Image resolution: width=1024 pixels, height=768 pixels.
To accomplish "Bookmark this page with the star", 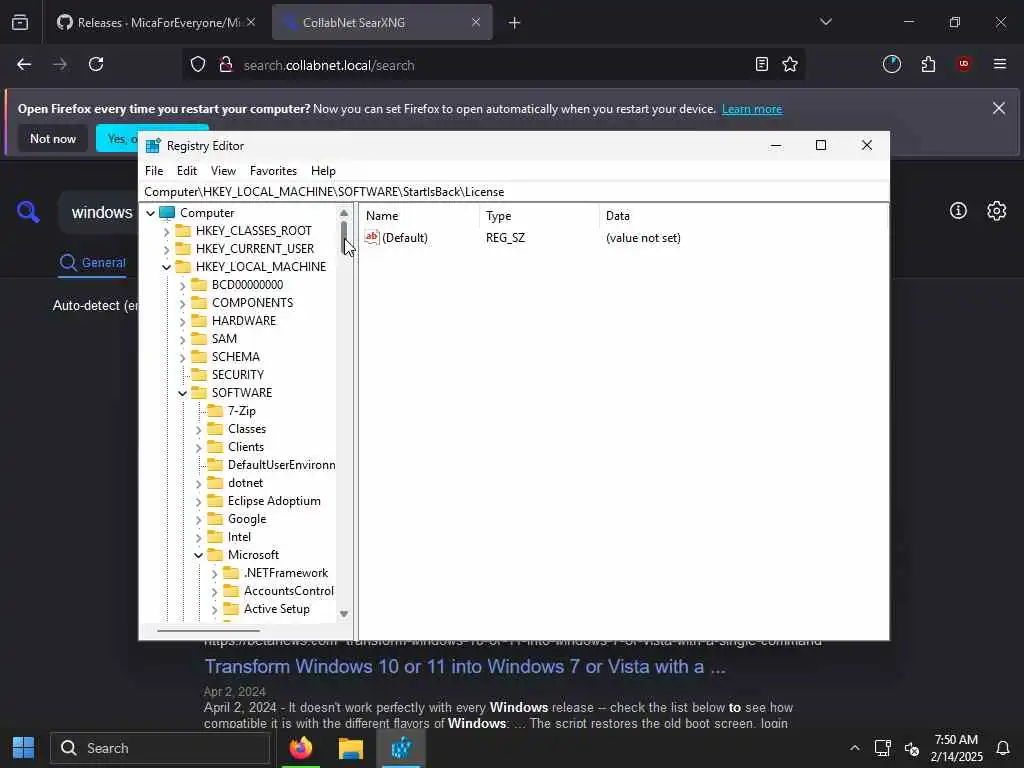I will [790, 64].
